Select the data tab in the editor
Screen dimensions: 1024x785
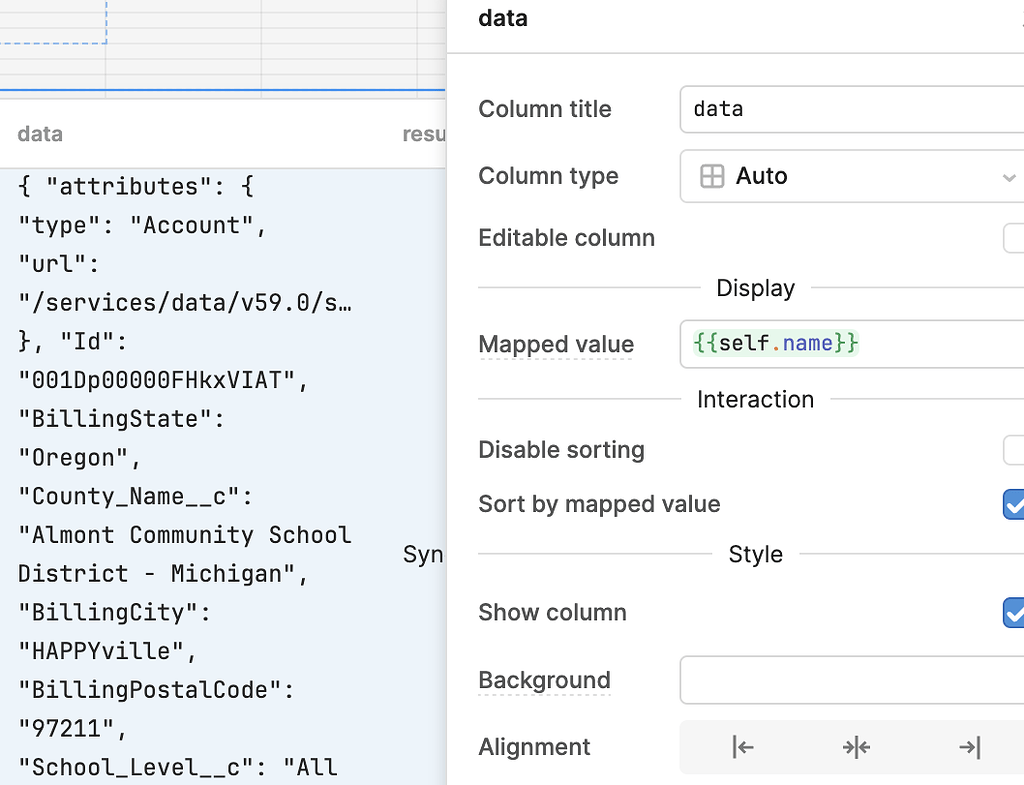pyautogui.click(x=40, y=133)
